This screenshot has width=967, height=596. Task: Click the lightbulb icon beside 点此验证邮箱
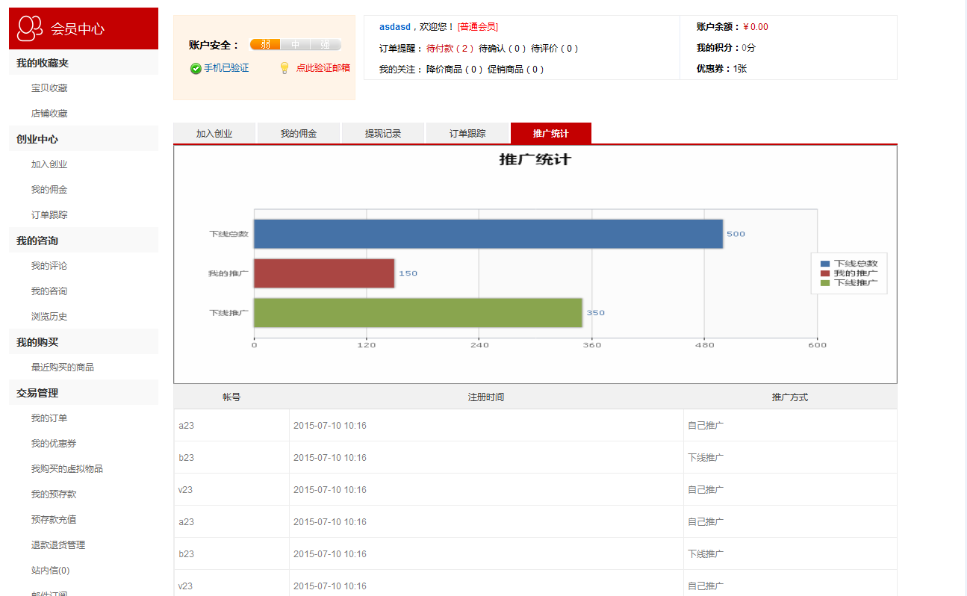click(284, 68)
